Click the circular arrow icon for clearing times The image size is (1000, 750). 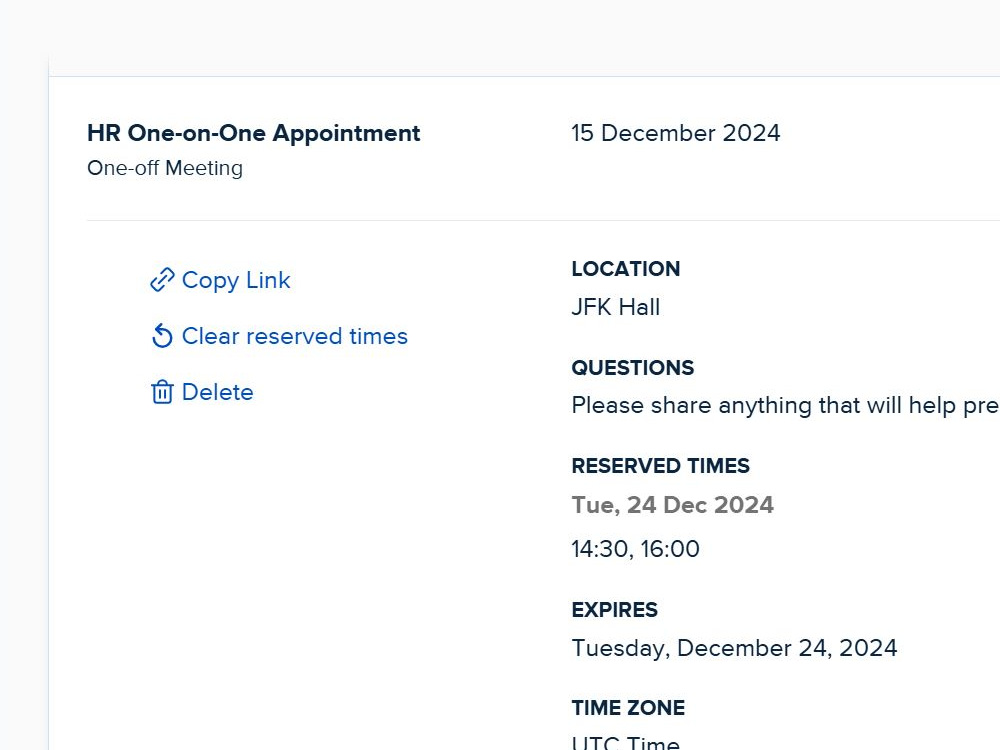(x=162, y=336)
